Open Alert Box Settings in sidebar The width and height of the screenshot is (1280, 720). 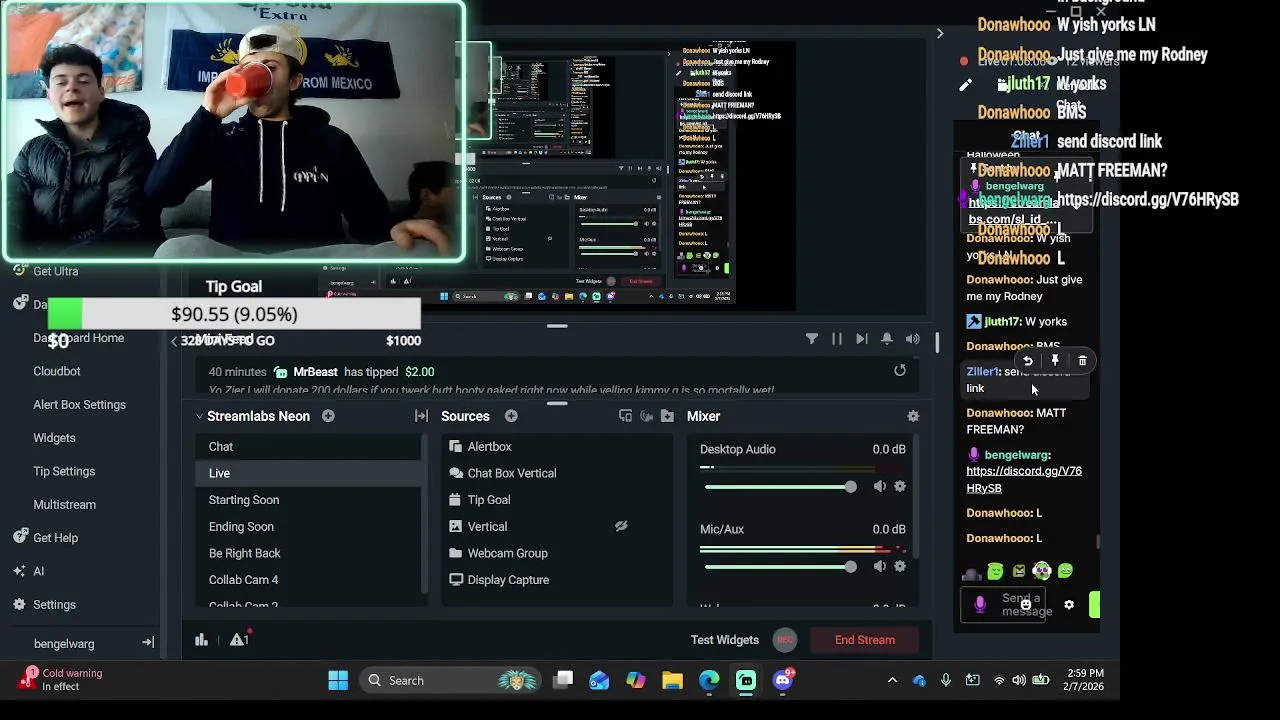point(79,405)
